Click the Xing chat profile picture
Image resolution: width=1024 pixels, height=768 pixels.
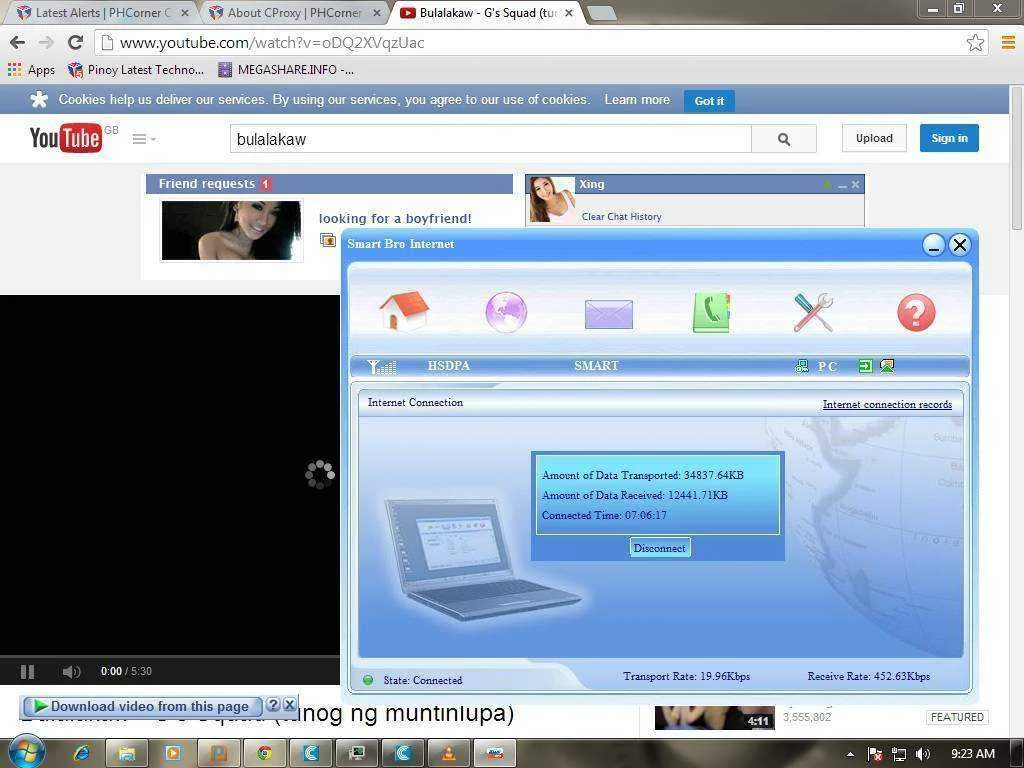point(552,199)
